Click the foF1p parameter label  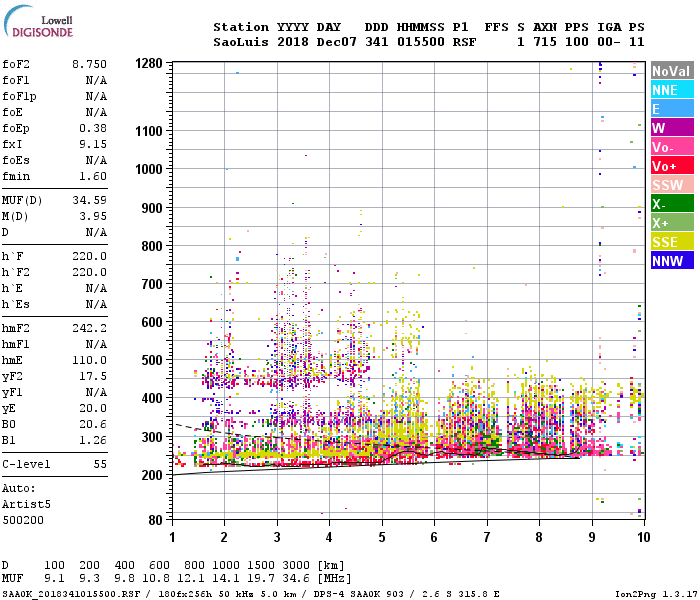coord(19,96)
